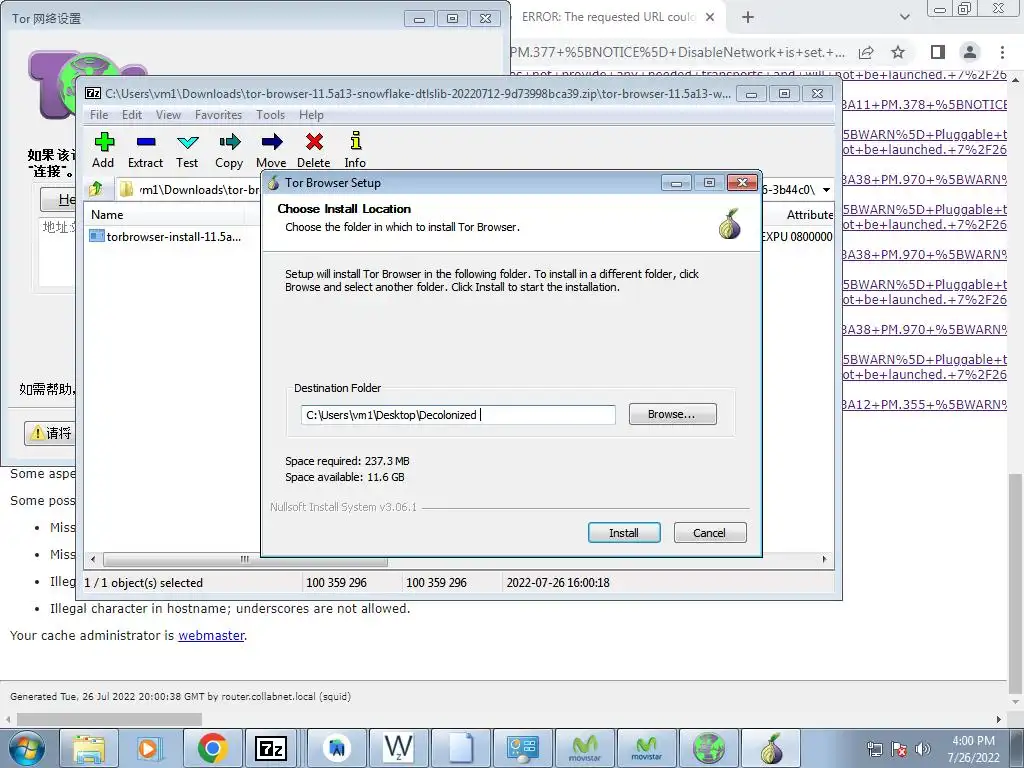
Task: Click the Chrome address bar URL
Action: pyautogui.click(x=677, y=52)
